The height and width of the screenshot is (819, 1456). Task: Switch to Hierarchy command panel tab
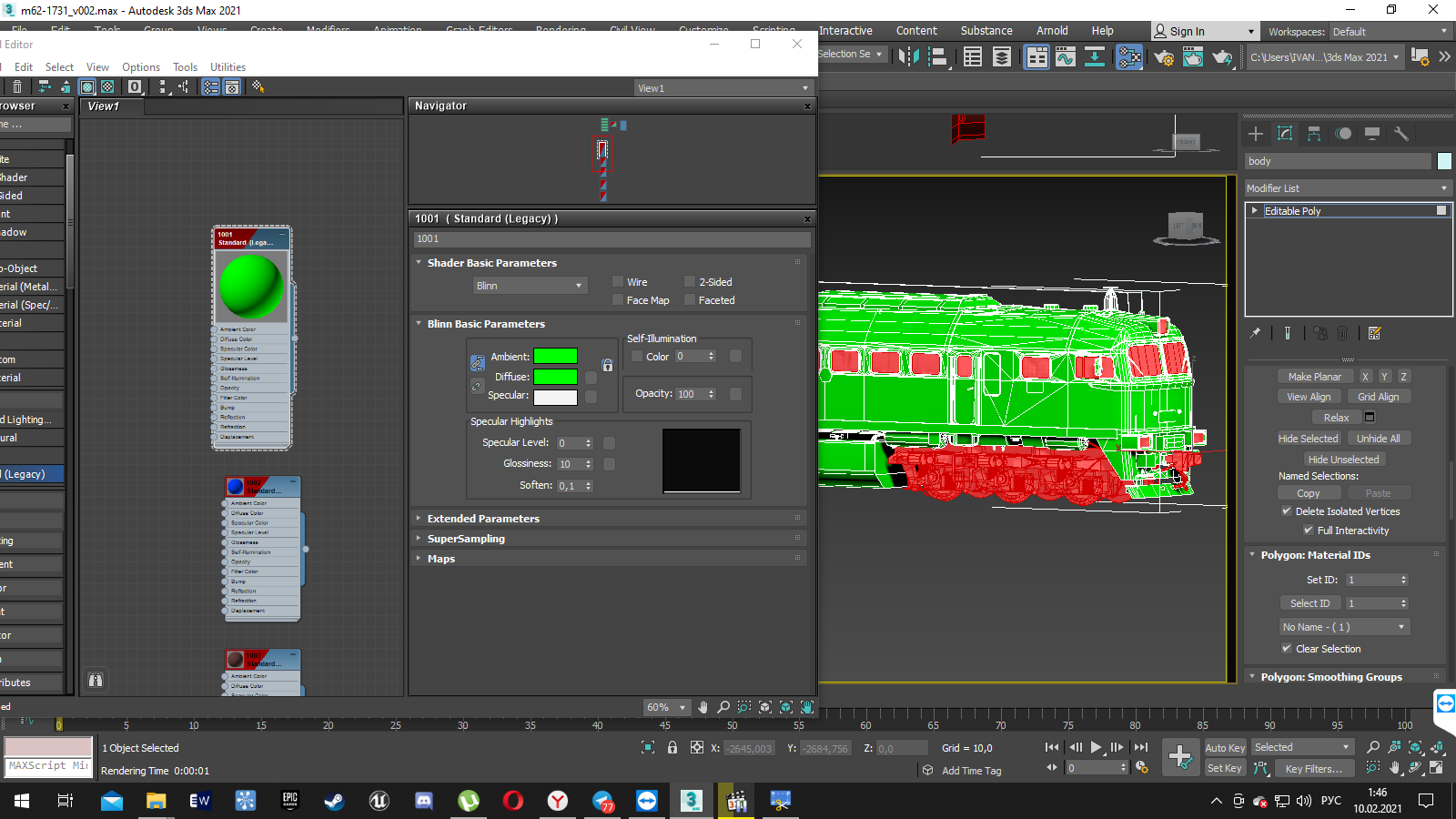(1314, 134)
